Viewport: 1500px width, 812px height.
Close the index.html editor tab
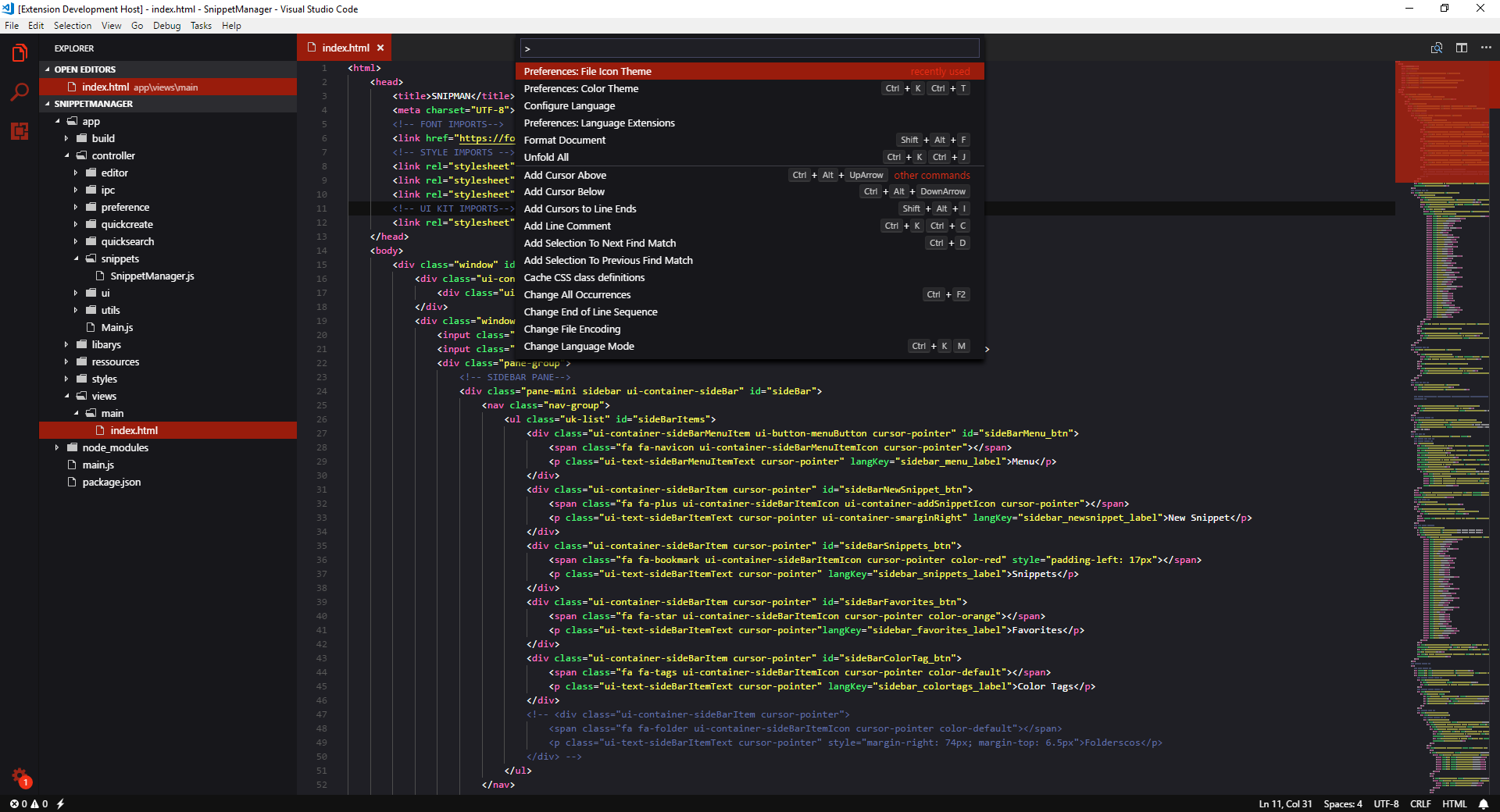pyautogui.click(x=380, y=48)
